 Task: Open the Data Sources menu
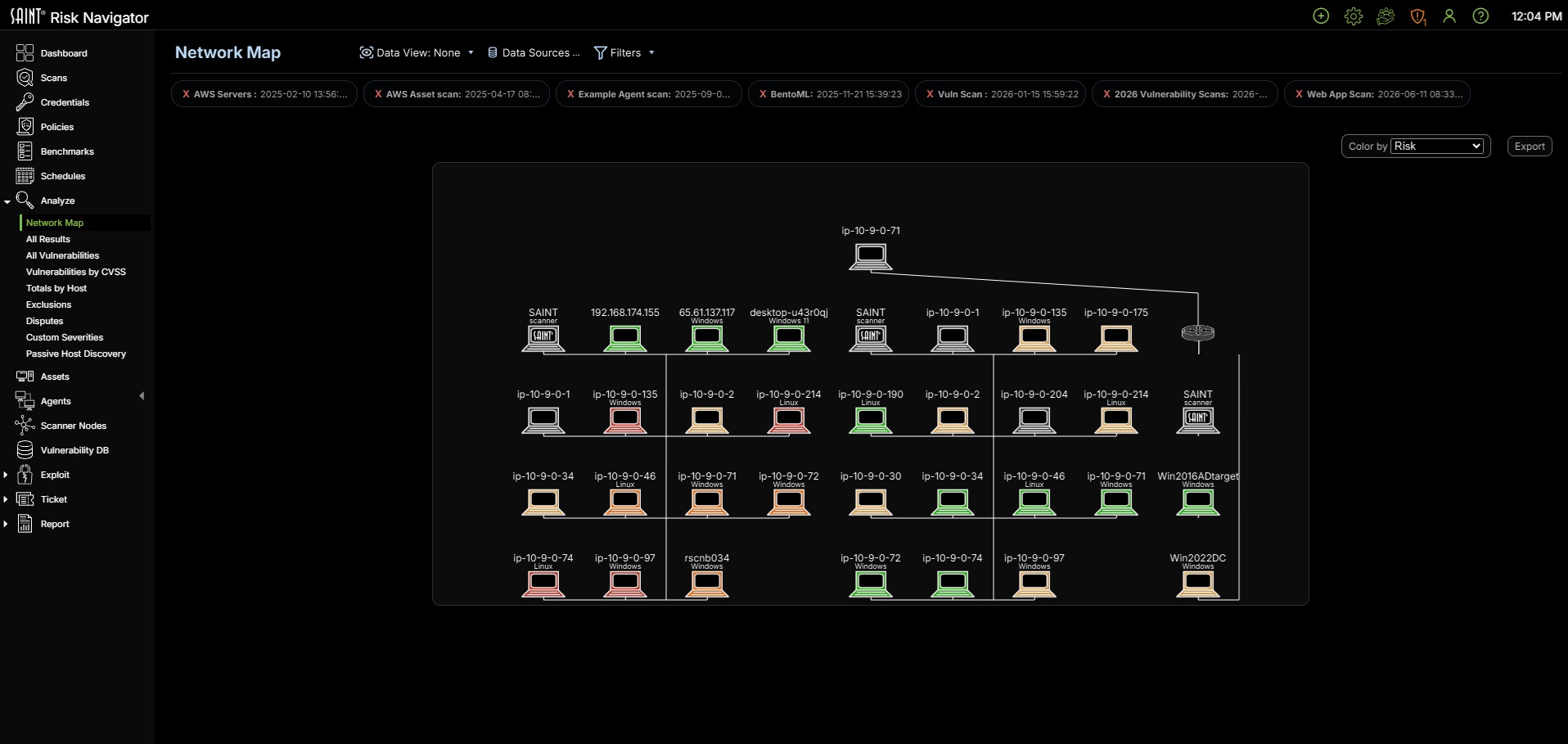(534, 52)
